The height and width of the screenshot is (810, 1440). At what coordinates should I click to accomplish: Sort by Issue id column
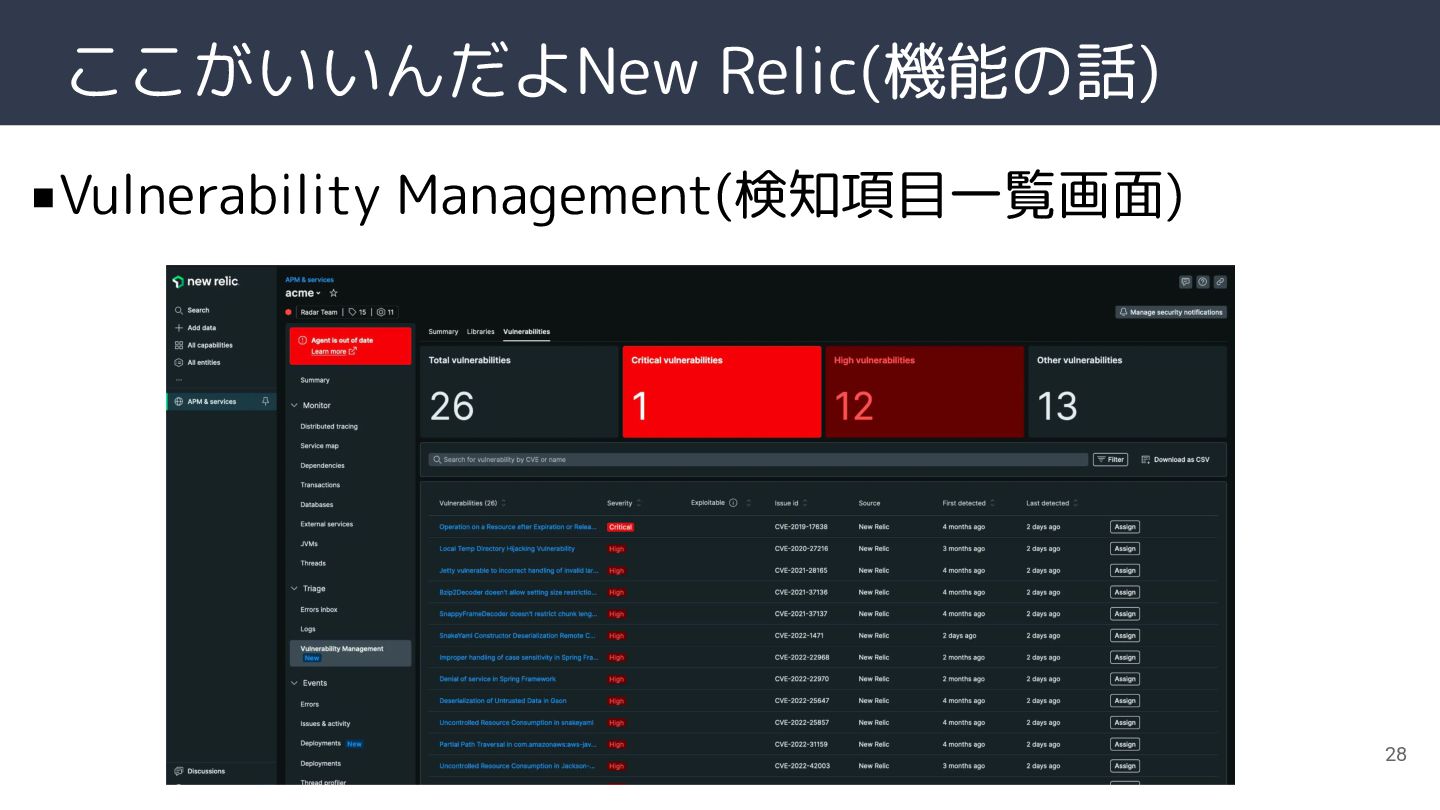[790, 503]
